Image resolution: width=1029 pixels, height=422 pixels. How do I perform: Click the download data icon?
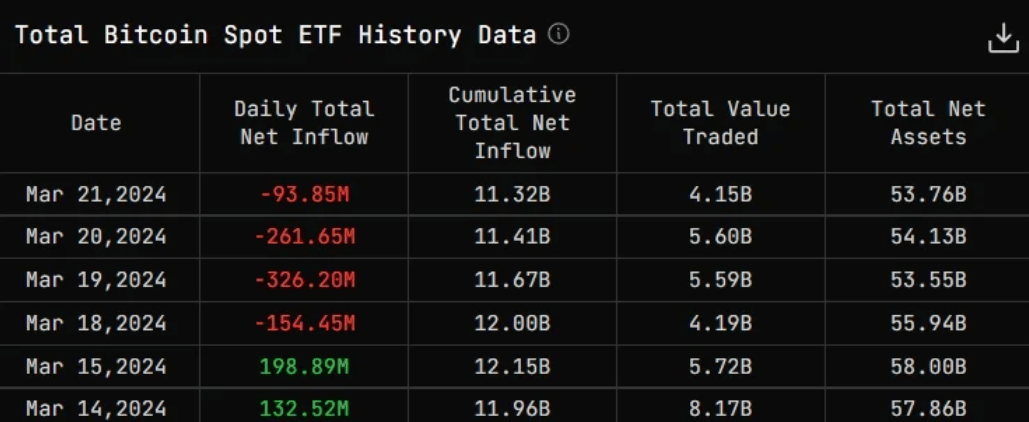(x=1003, y=38)
